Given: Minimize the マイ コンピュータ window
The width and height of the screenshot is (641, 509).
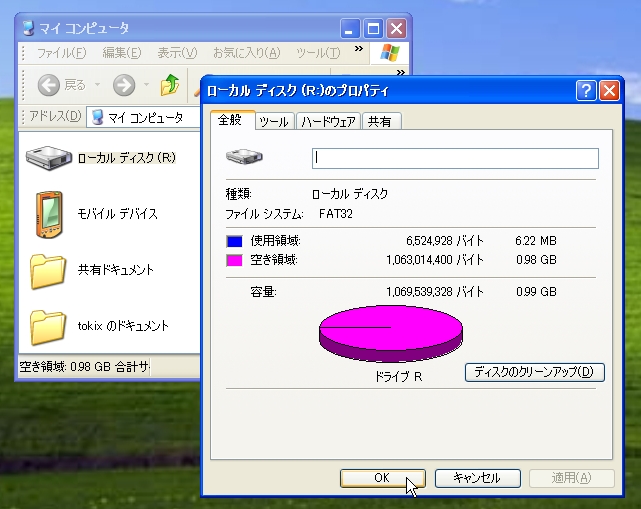Looking at the screenshot, I should point(350,29).
